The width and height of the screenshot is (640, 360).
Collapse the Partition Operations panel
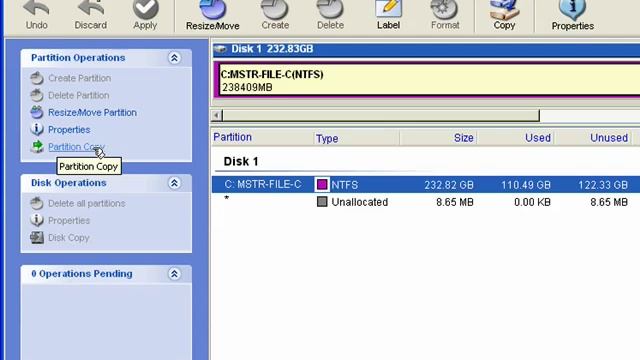tap(174, 58)
